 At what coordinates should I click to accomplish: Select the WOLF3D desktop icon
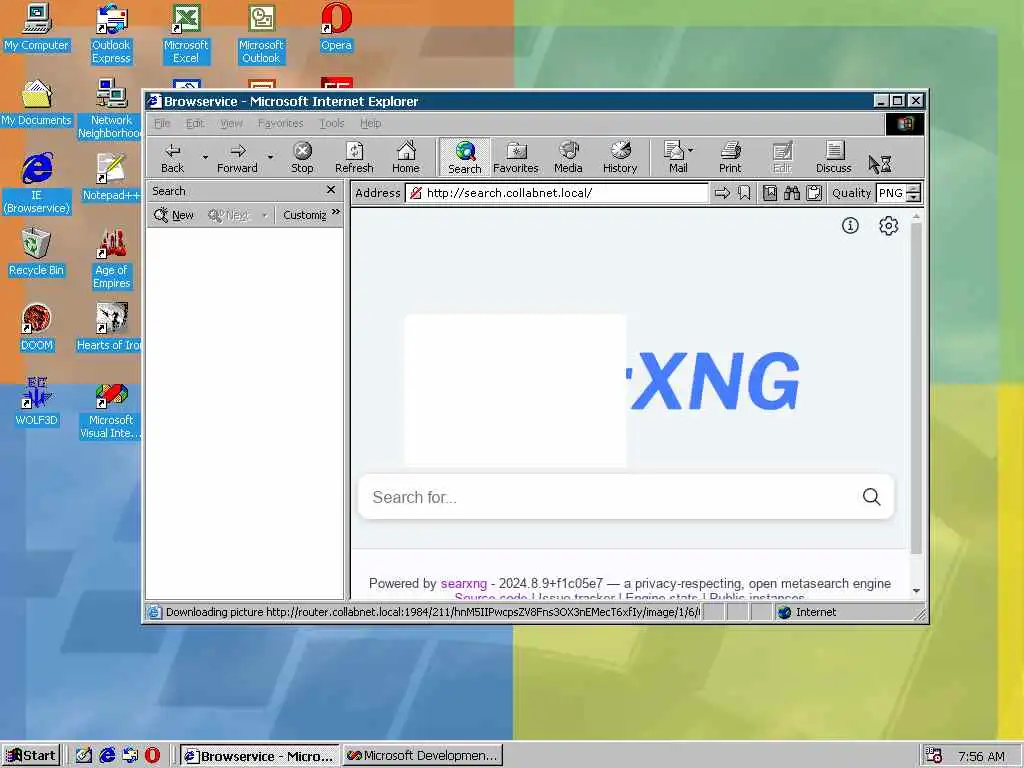[x=37, y=402]
